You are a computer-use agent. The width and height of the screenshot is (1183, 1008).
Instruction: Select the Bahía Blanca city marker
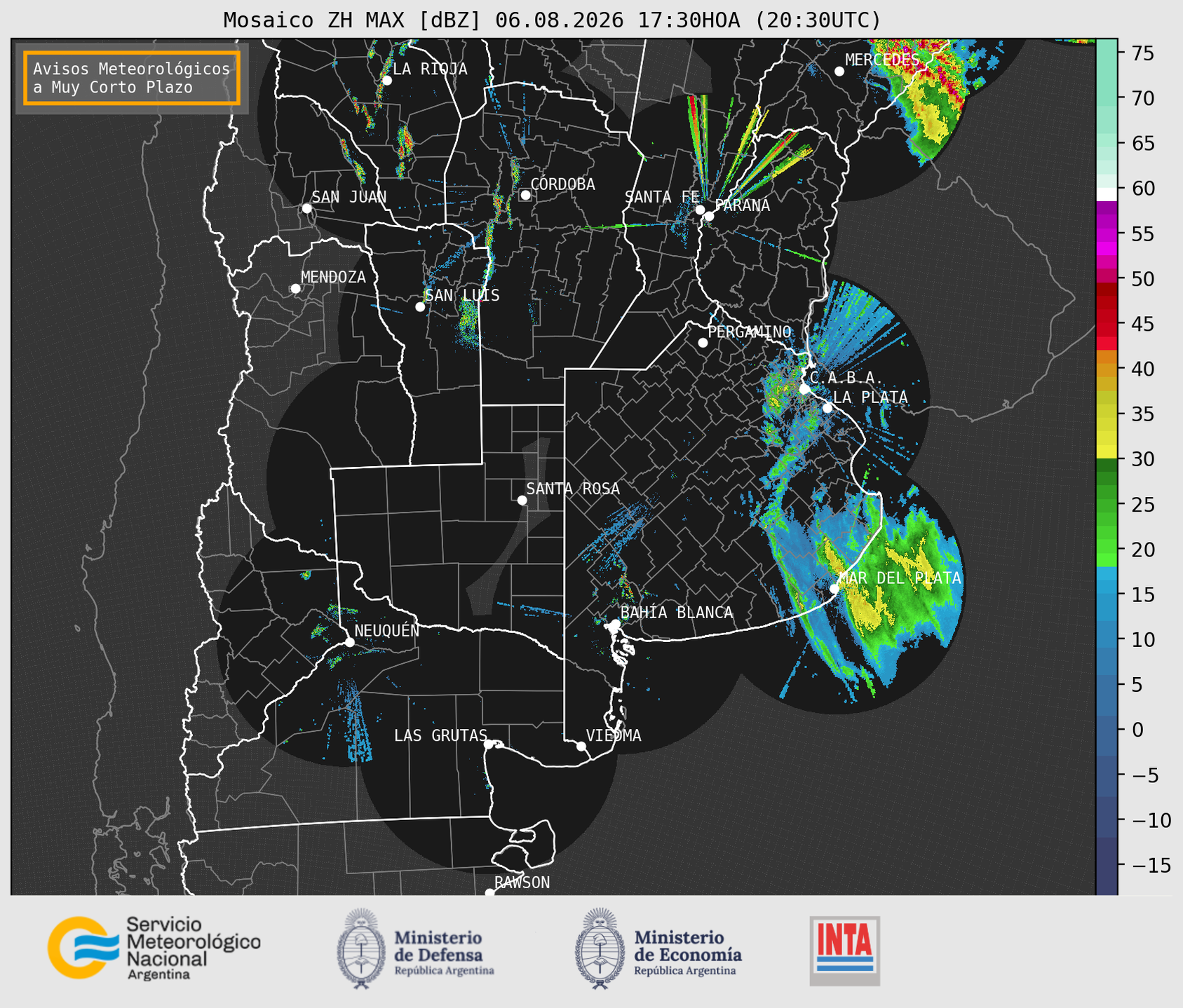click(615, 624)
